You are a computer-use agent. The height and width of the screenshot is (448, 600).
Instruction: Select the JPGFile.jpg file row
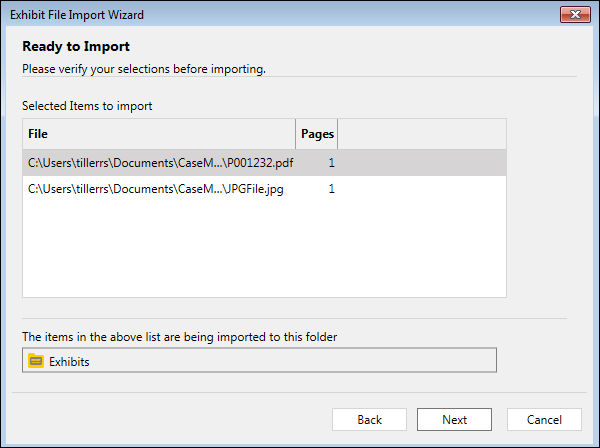coord(264,189)
